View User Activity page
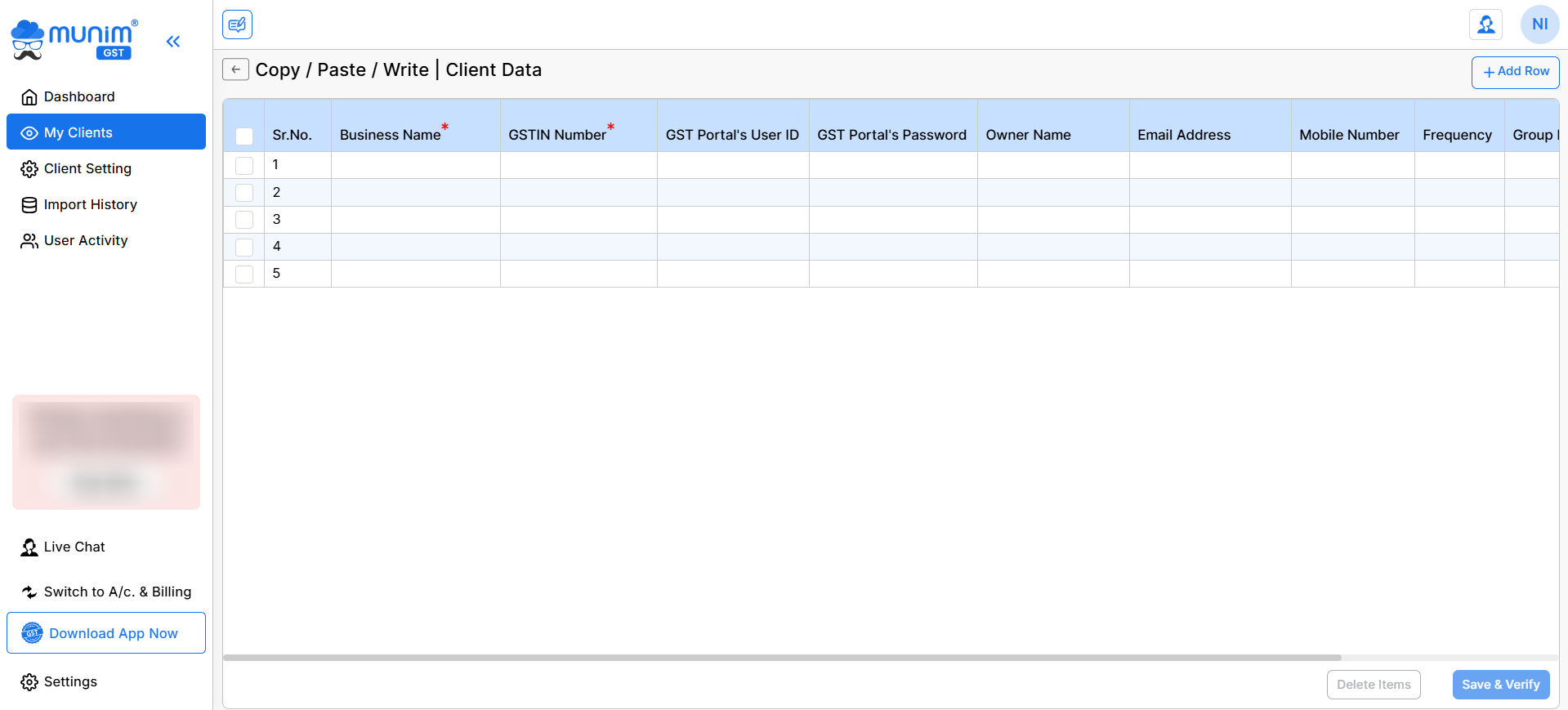Screen dimensions: 1568x710 pos(86,241)
